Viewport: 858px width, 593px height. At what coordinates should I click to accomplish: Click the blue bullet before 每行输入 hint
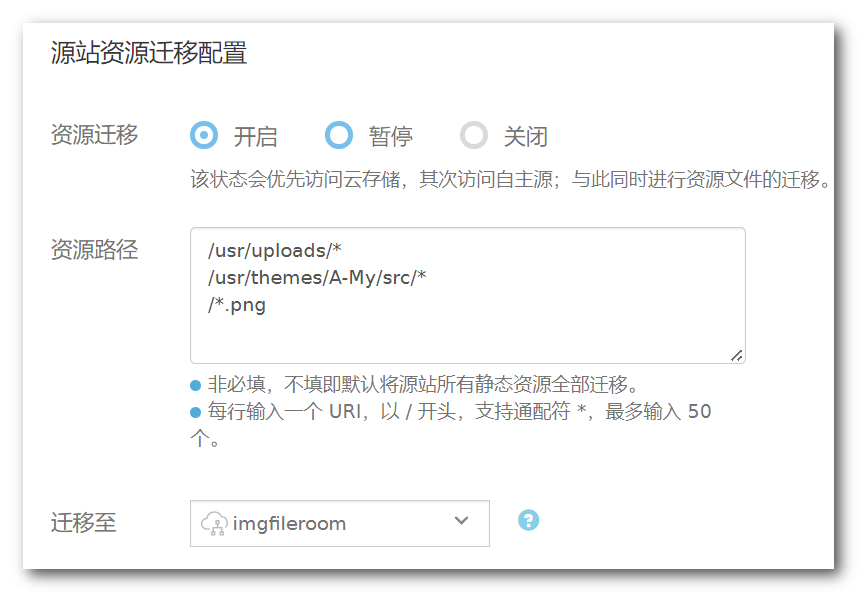point(196,411)
